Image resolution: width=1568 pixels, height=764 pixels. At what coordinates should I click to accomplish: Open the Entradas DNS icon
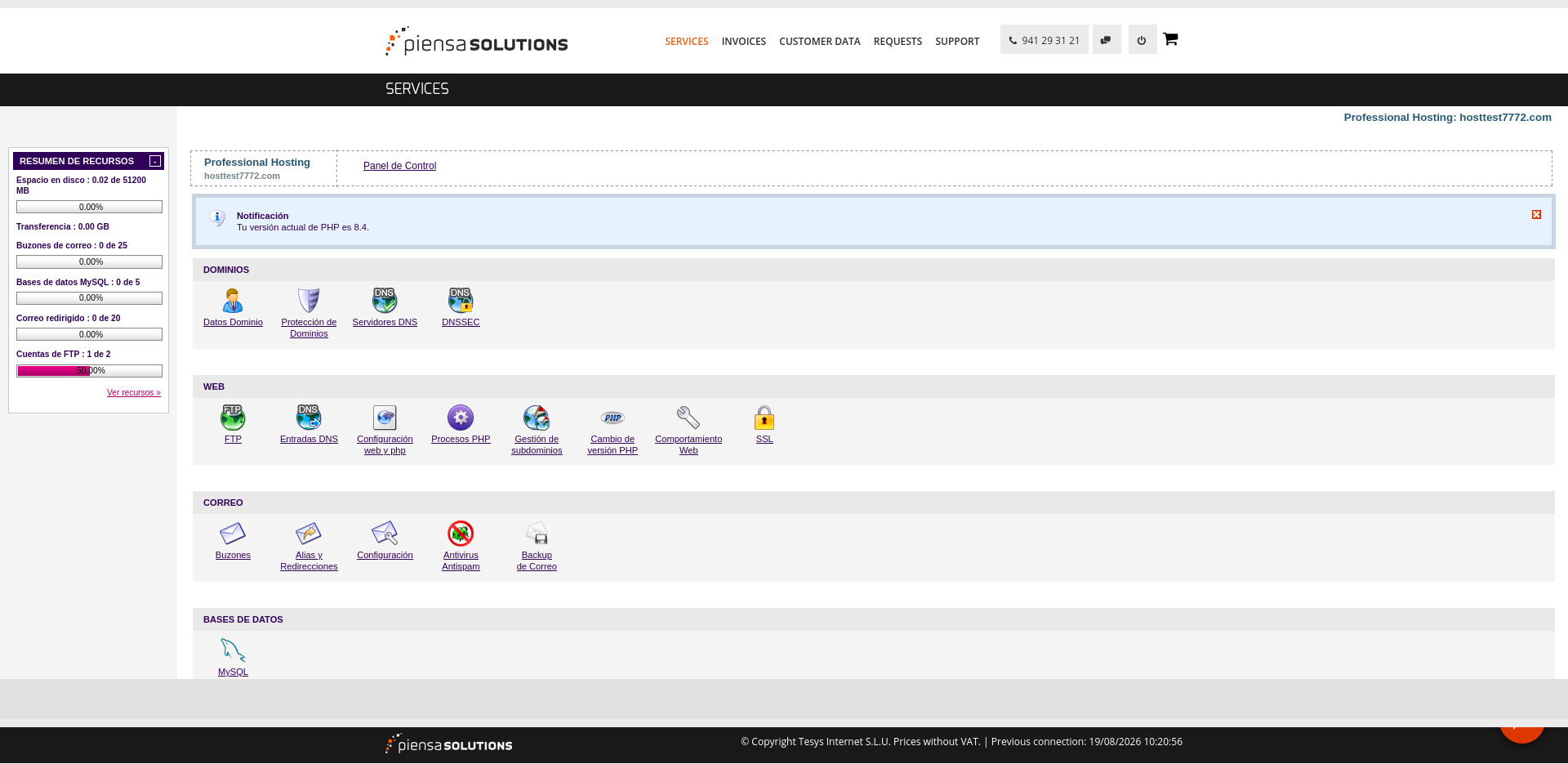309,418
